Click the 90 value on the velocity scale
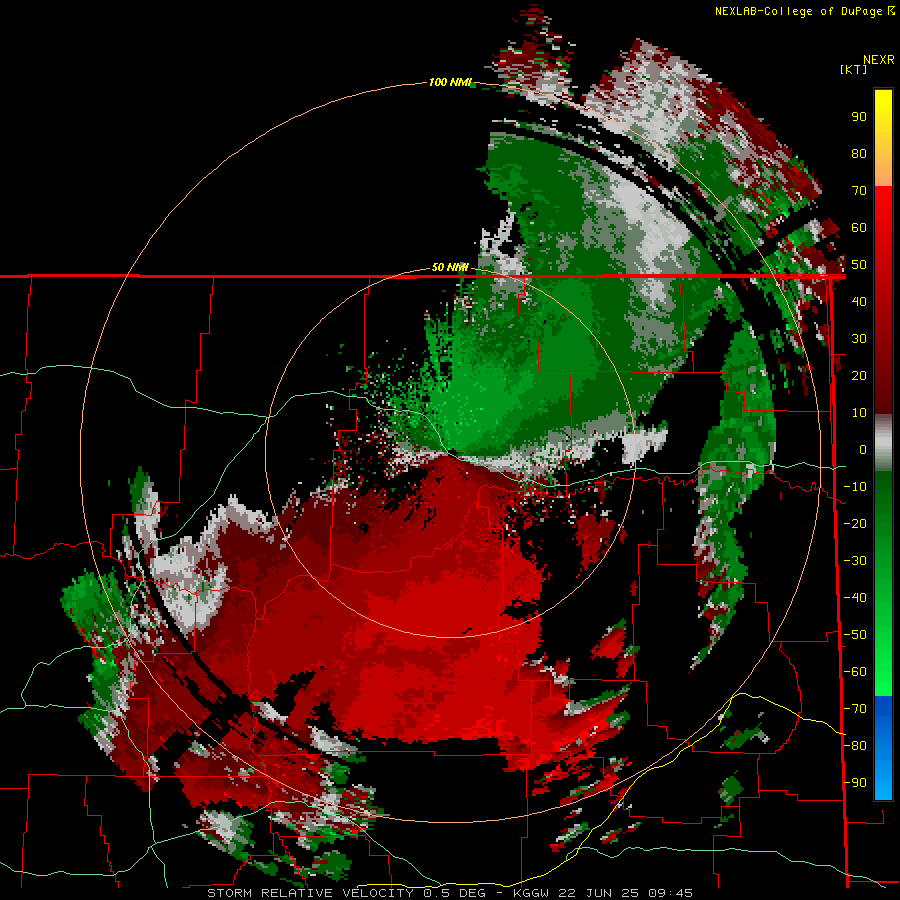 (x=859, y=117)
